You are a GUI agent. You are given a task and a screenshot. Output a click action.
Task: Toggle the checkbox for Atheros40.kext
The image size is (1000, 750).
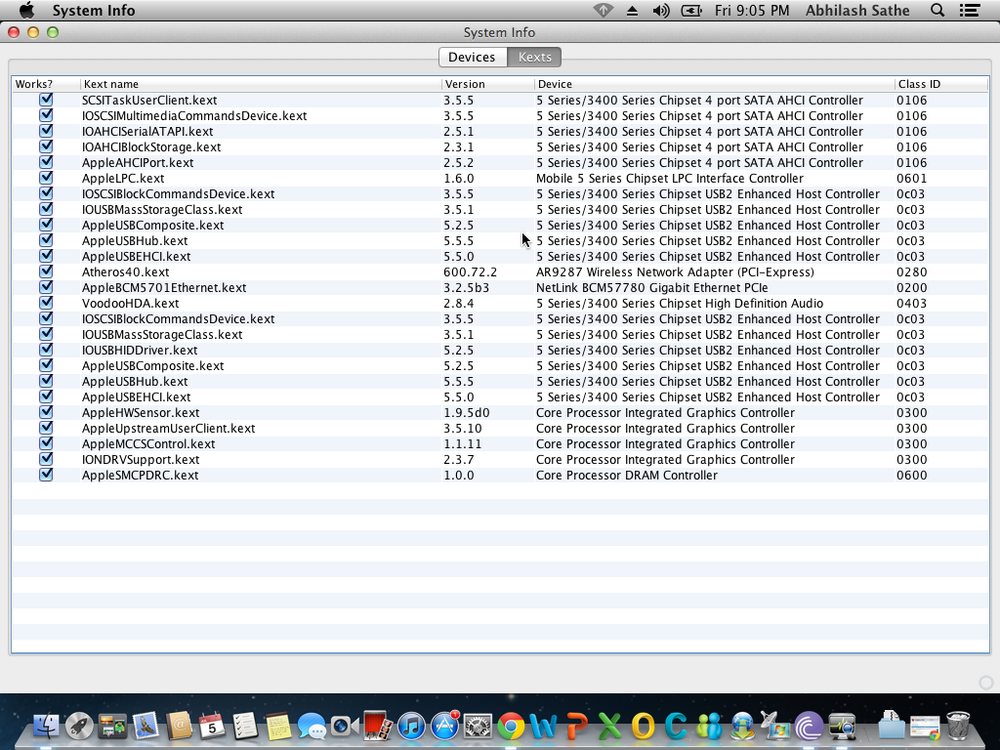(x=46, y=272)
